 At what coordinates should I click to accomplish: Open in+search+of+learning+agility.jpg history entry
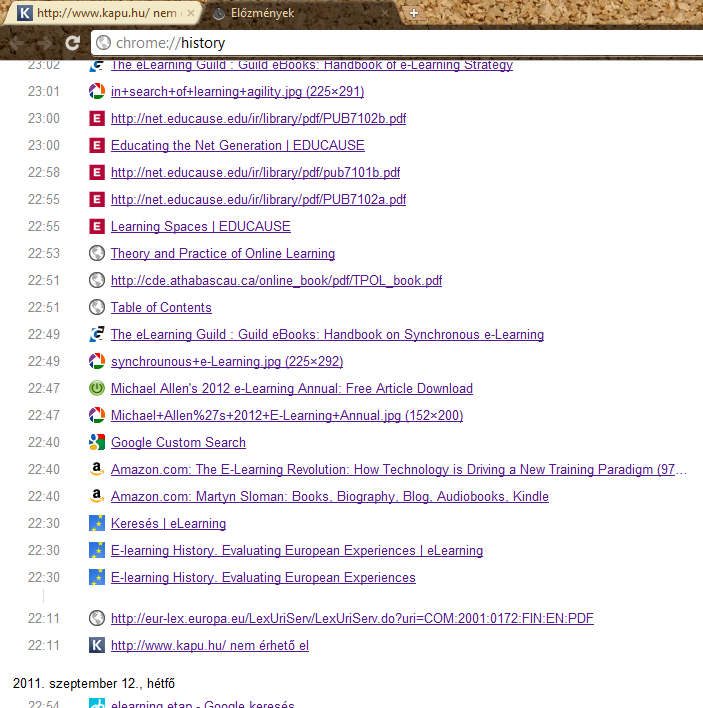237,92
